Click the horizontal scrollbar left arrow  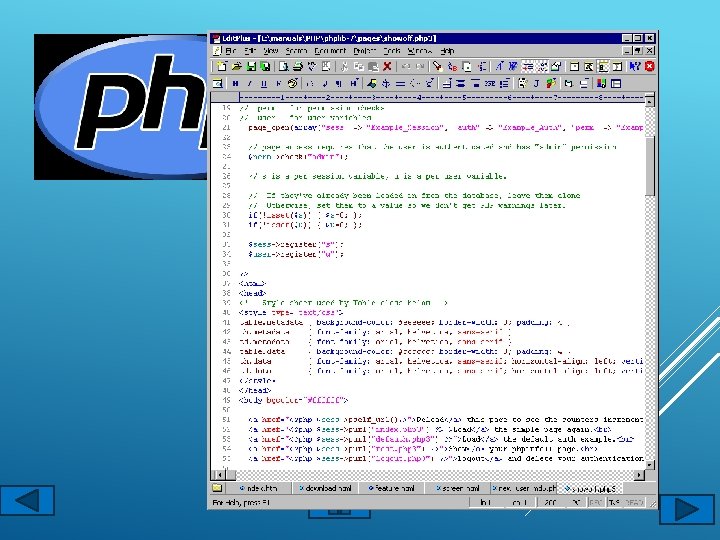click(219, 475)
